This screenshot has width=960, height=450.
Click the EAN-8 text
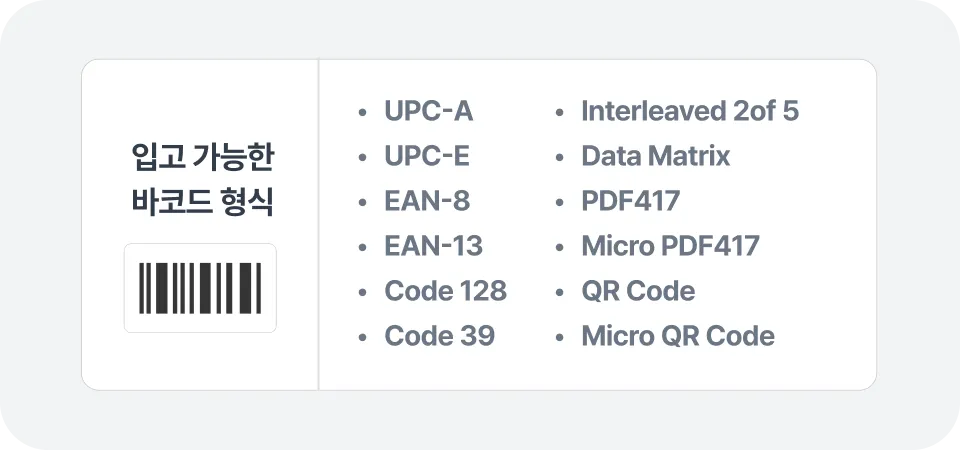pos(426,202)
